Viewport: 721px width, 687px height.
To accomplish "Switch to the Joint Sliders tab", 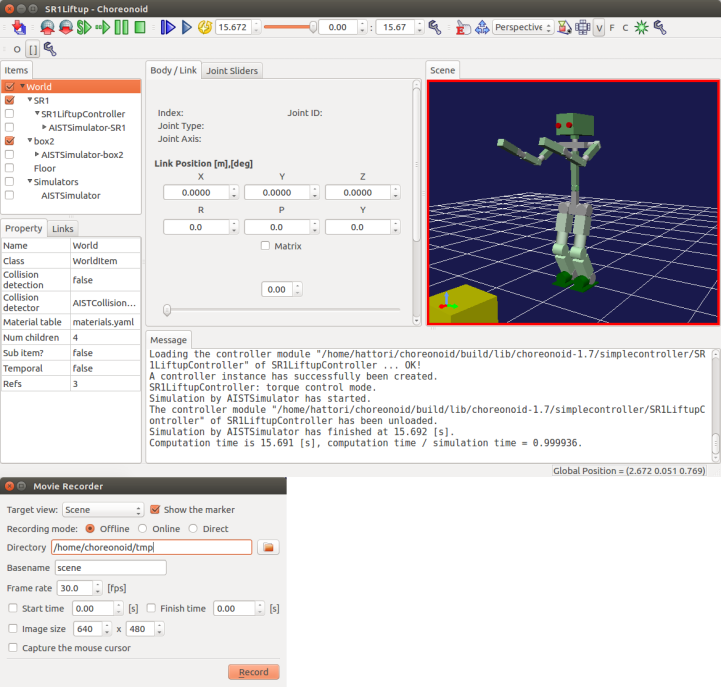I will [232, 71].
